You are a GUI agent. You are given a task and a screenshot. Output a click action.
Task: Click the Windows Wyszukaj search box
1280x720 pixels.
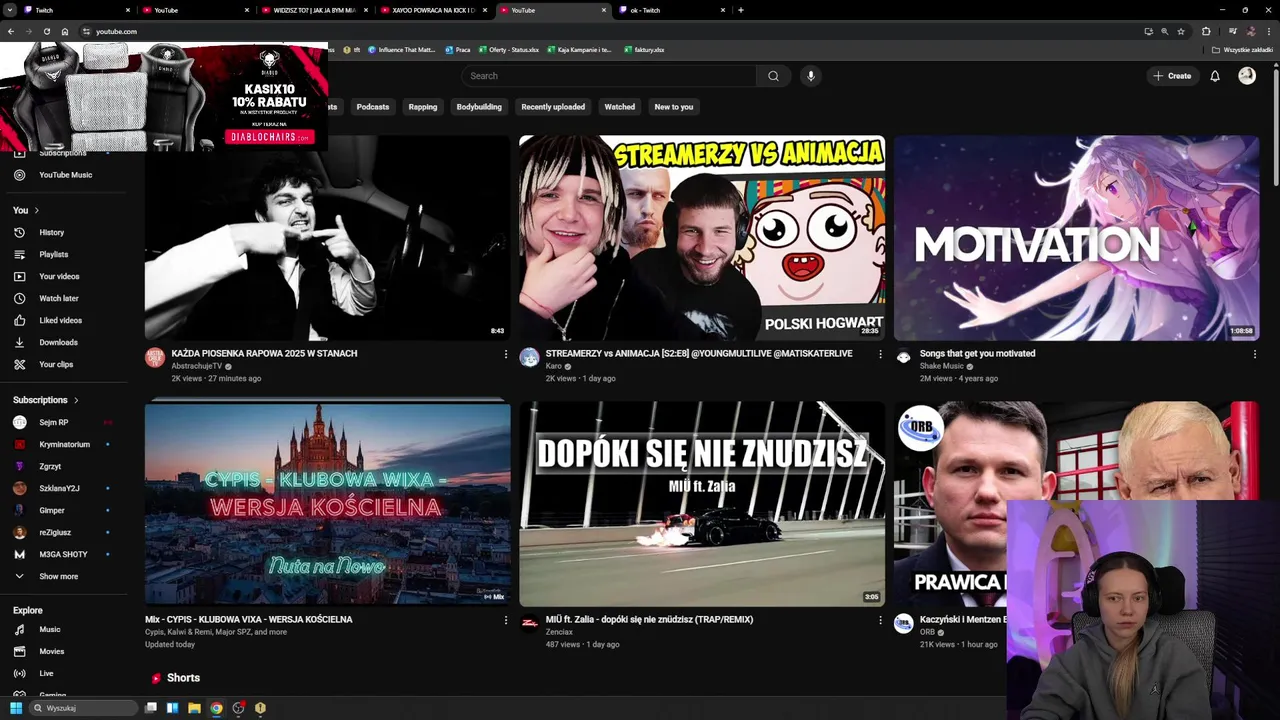click(x=82, y=708)
